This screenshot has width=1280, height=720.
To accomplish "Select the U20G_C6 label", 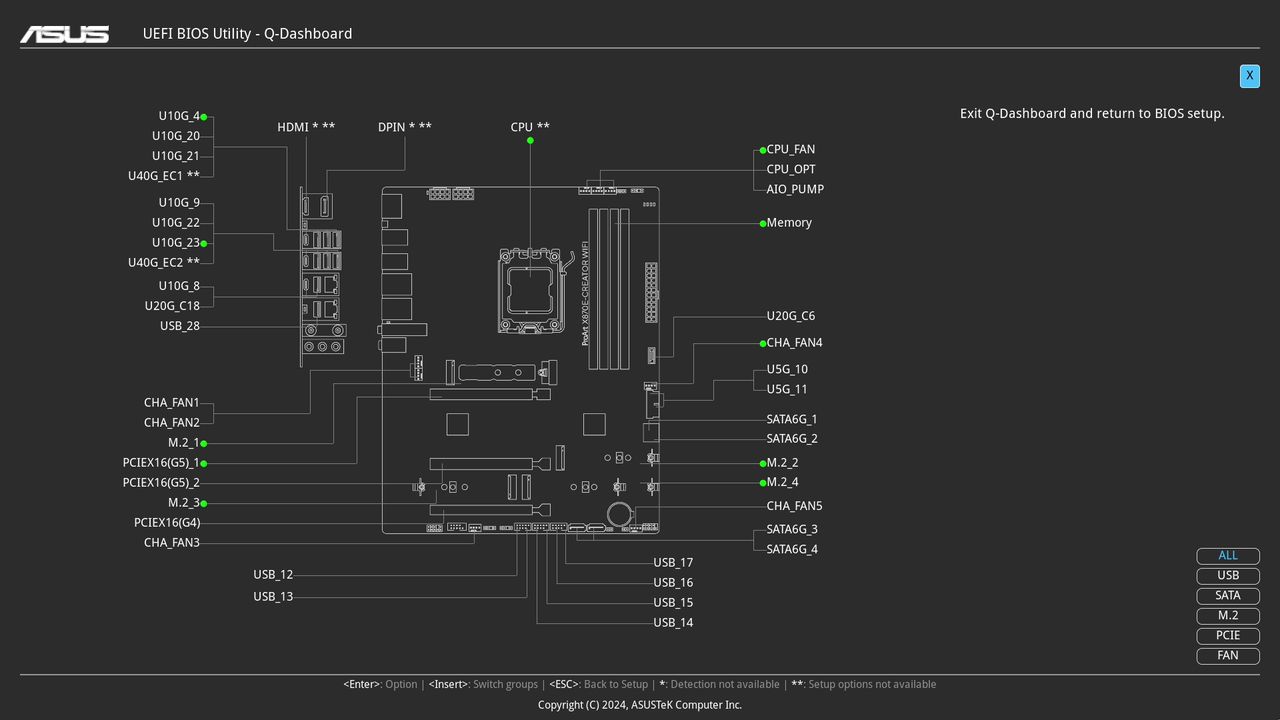I will pos(791,316).
